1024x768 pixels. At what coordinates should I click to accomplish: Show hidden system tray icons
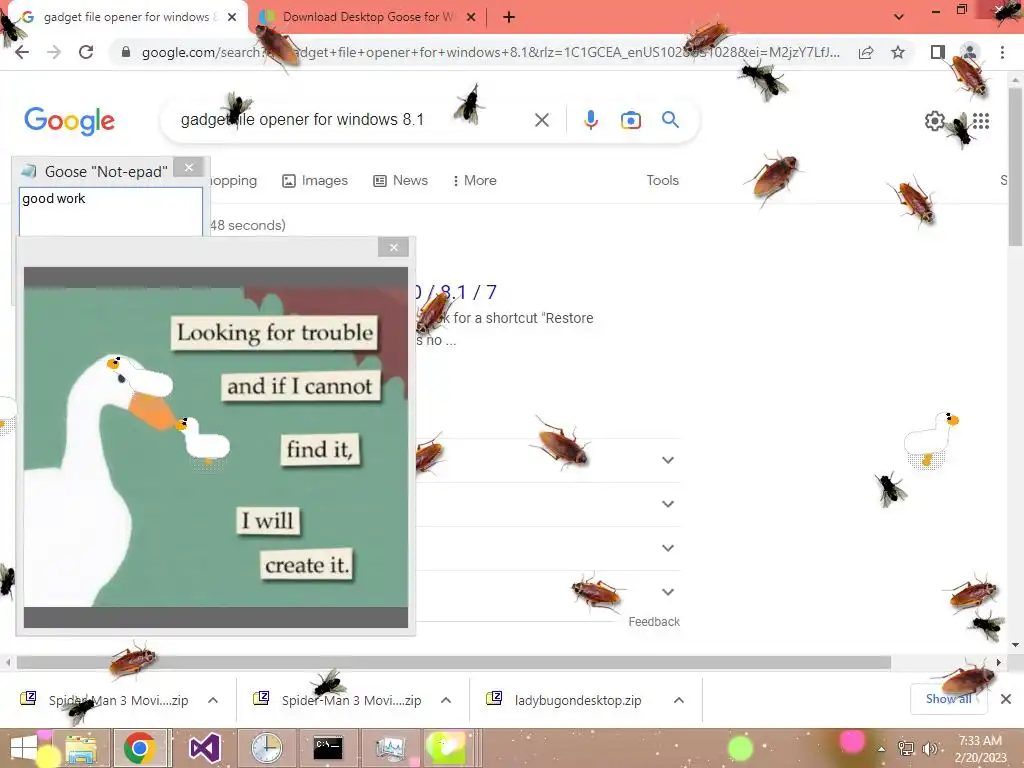[882, 749]
